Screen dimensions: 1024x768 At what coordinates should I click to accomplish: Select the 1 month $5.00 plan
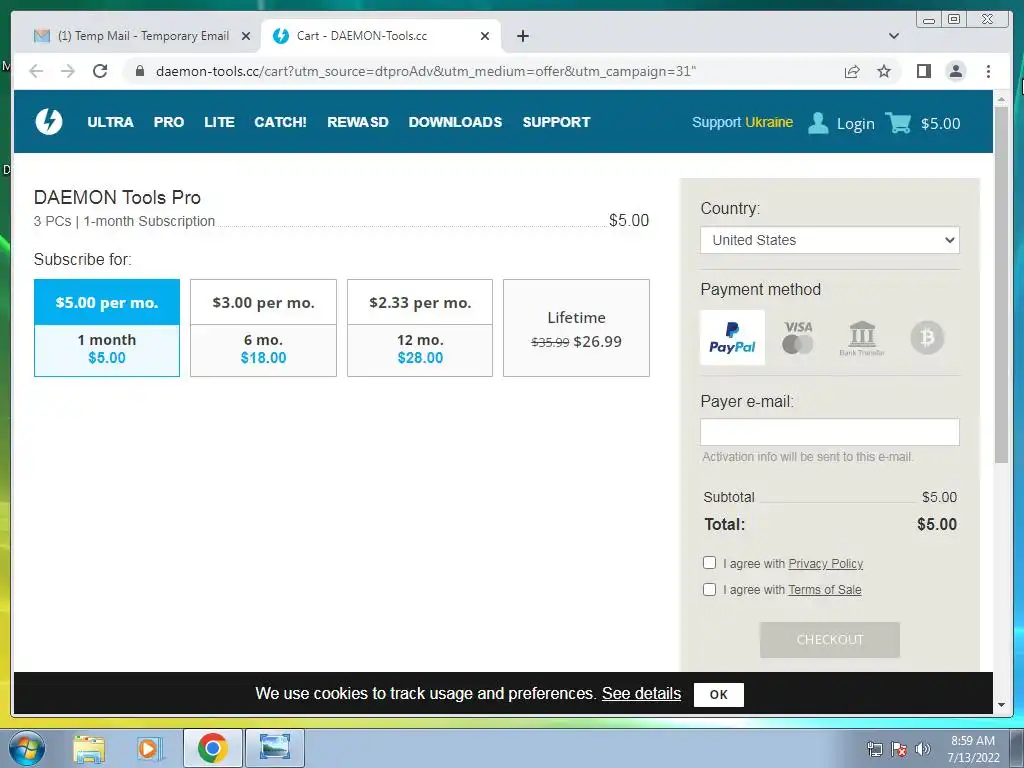(x=107, y=328)
